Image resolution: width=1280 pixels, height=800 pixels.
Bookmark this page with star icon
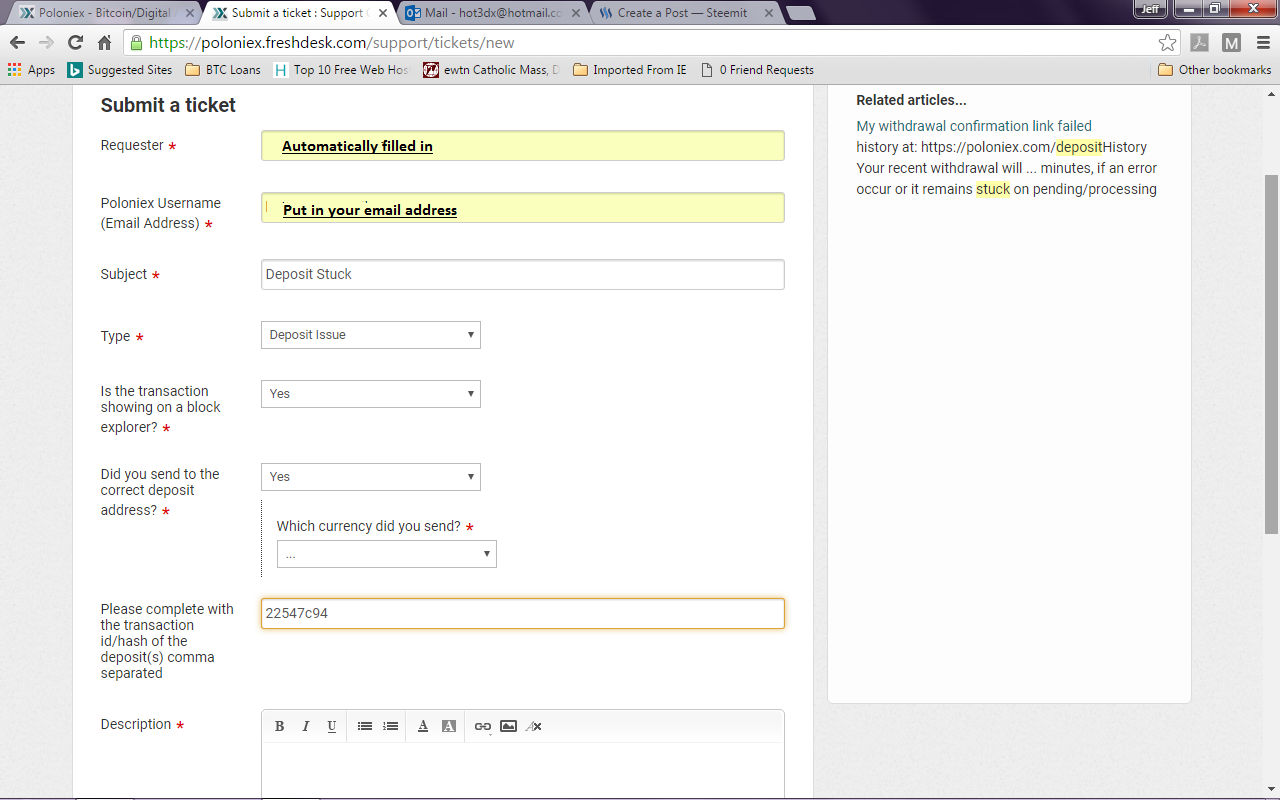[x=1167, y=43]
